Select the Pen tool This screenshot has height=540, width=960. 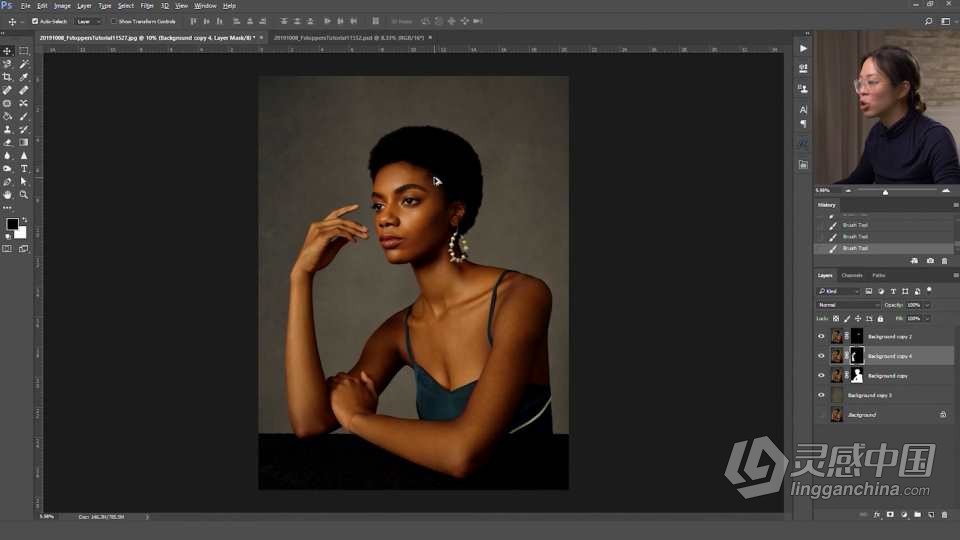point(7,182)
